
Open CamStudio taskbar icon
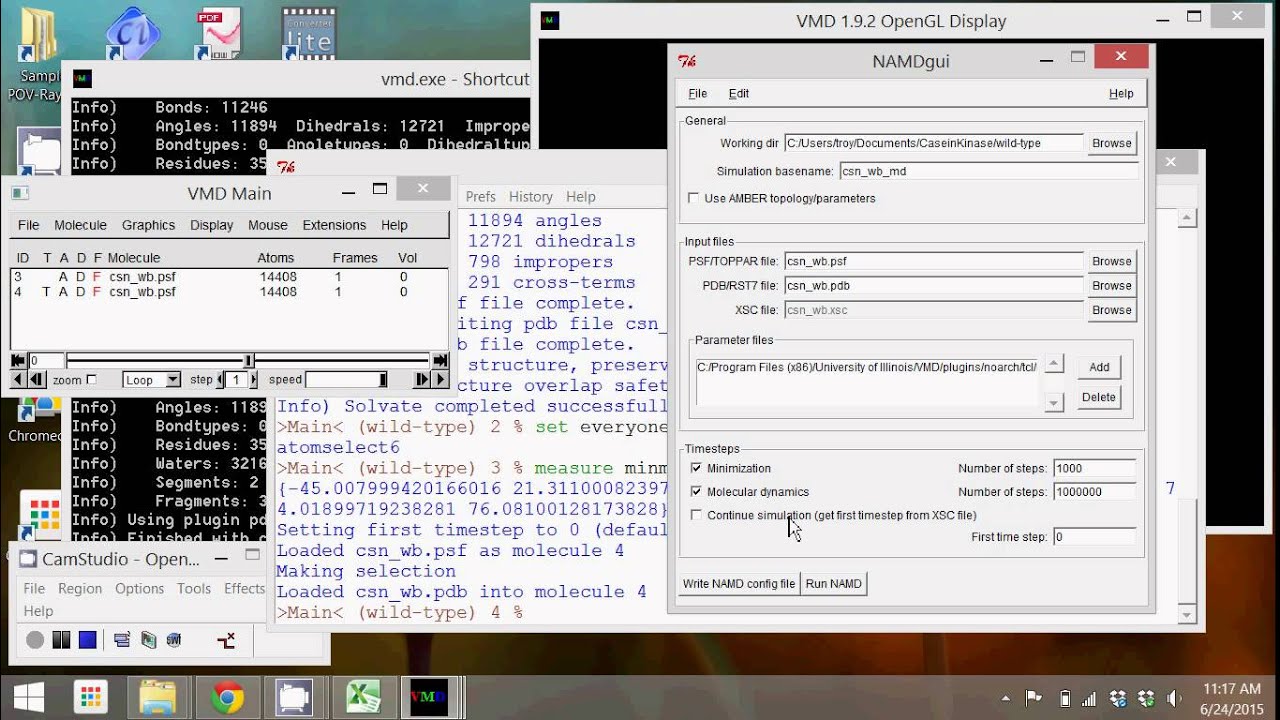[x=295, y=698]
